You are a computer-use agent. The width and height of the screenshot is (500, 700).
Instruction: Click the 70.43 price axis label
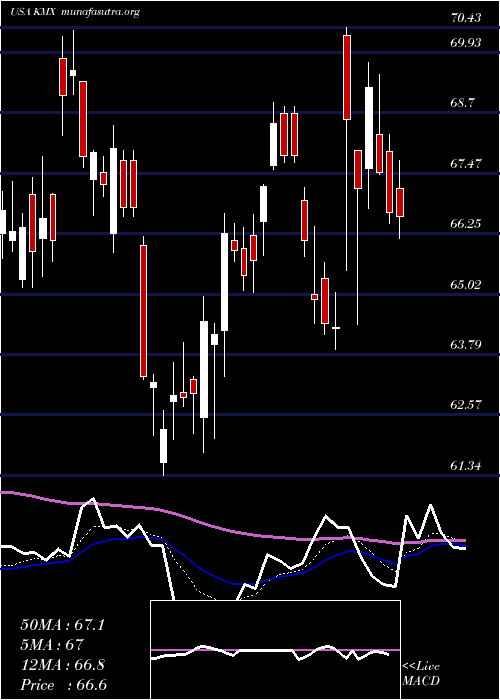coord(466,18)
